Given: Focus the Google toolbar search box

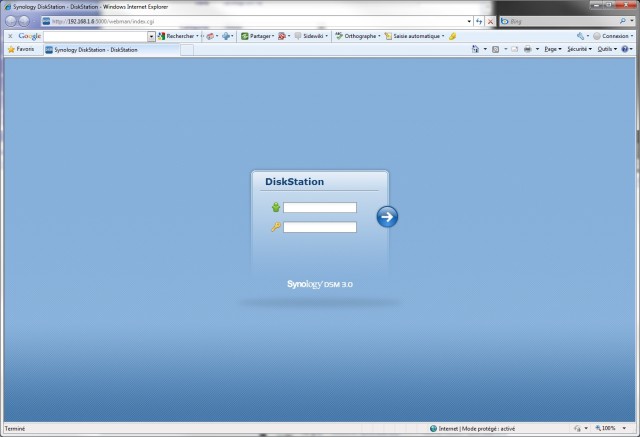Looking at the screenshot, I should (96, 37).
